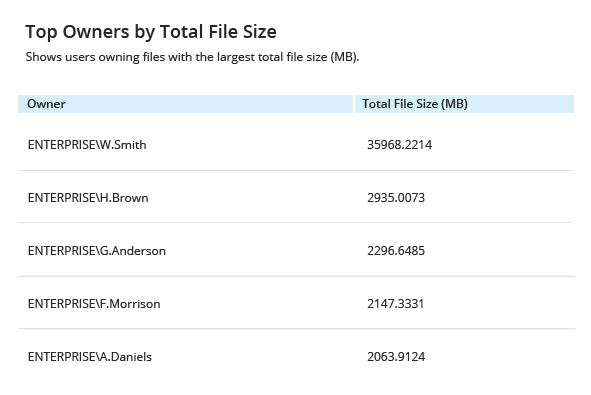Click file size value 2935.0073
This screenshot has height=395, width=591.
[x=396, y=198]
